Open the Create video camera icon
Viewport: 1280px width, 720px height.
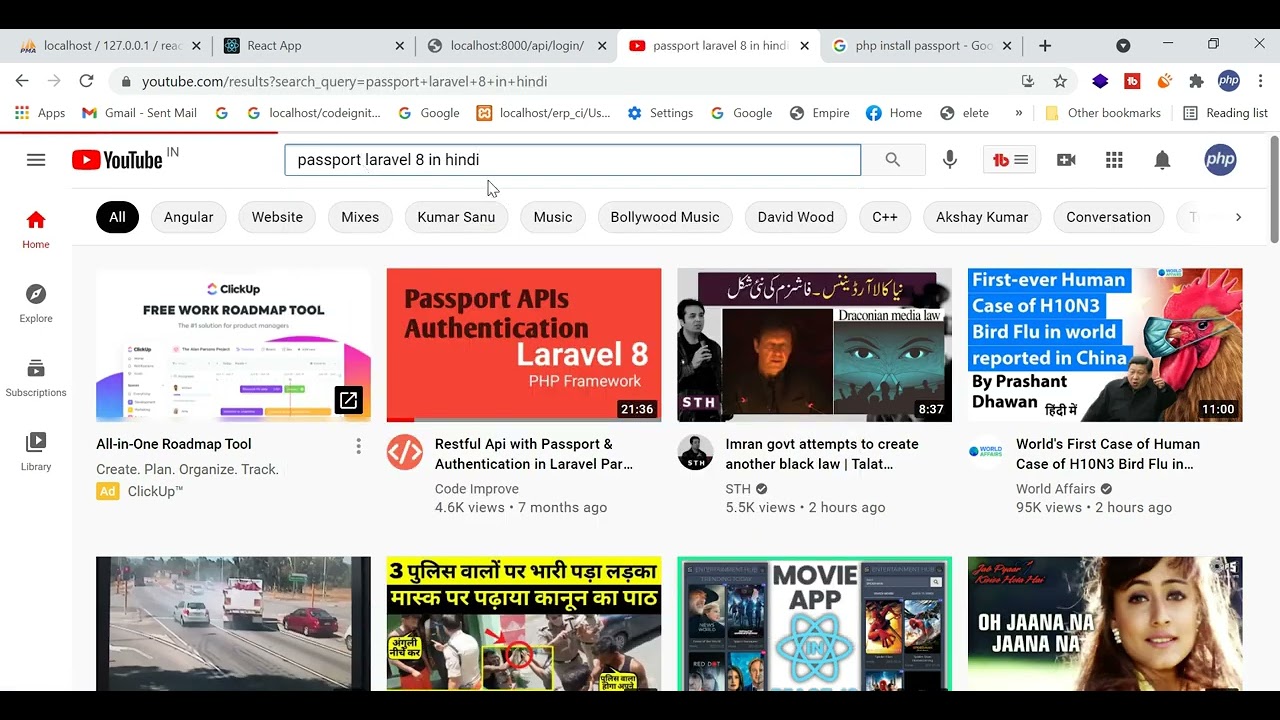(x=1066, y=160)
